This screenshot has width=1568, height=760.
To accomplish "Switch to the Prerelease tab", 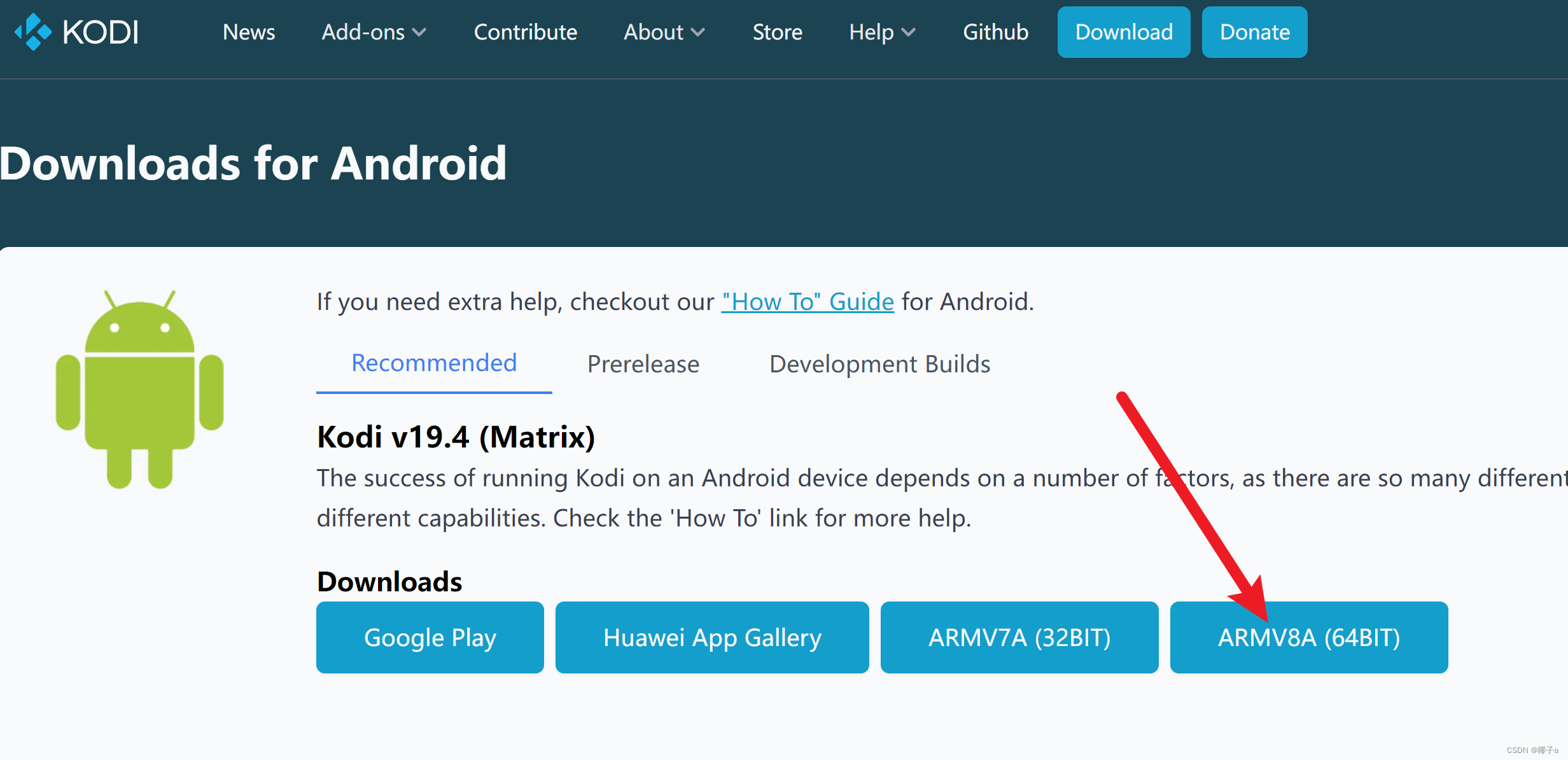I will click(643, 364).
